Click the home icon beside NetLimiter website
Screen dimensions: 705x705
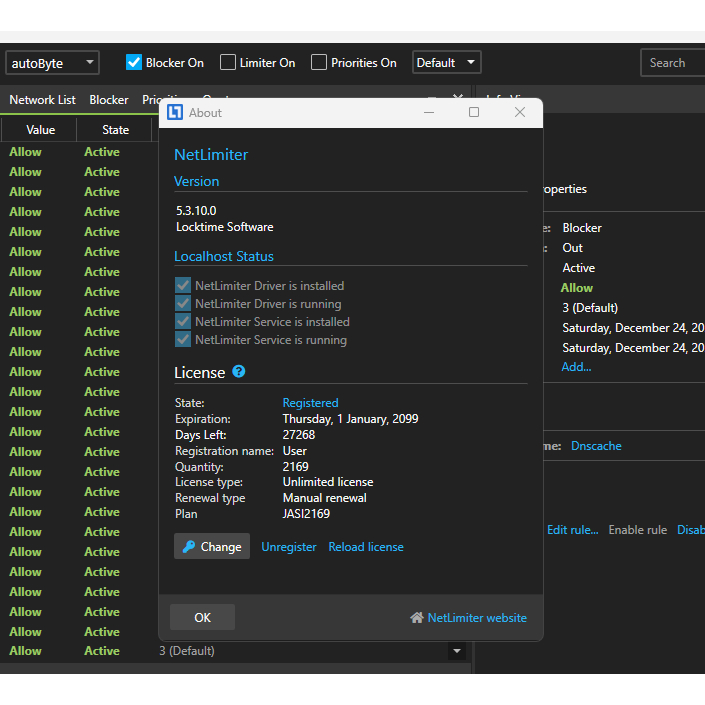coord(417,618)
